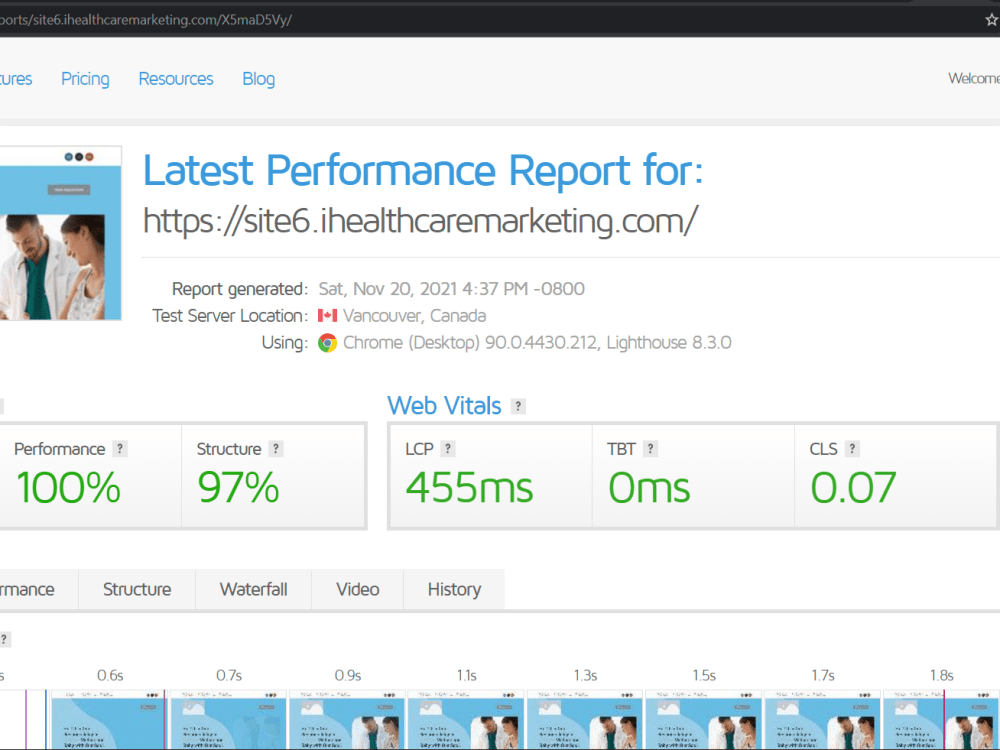
Task: Select the 1.1s filmstrip frame
Action: coord(466,719)
